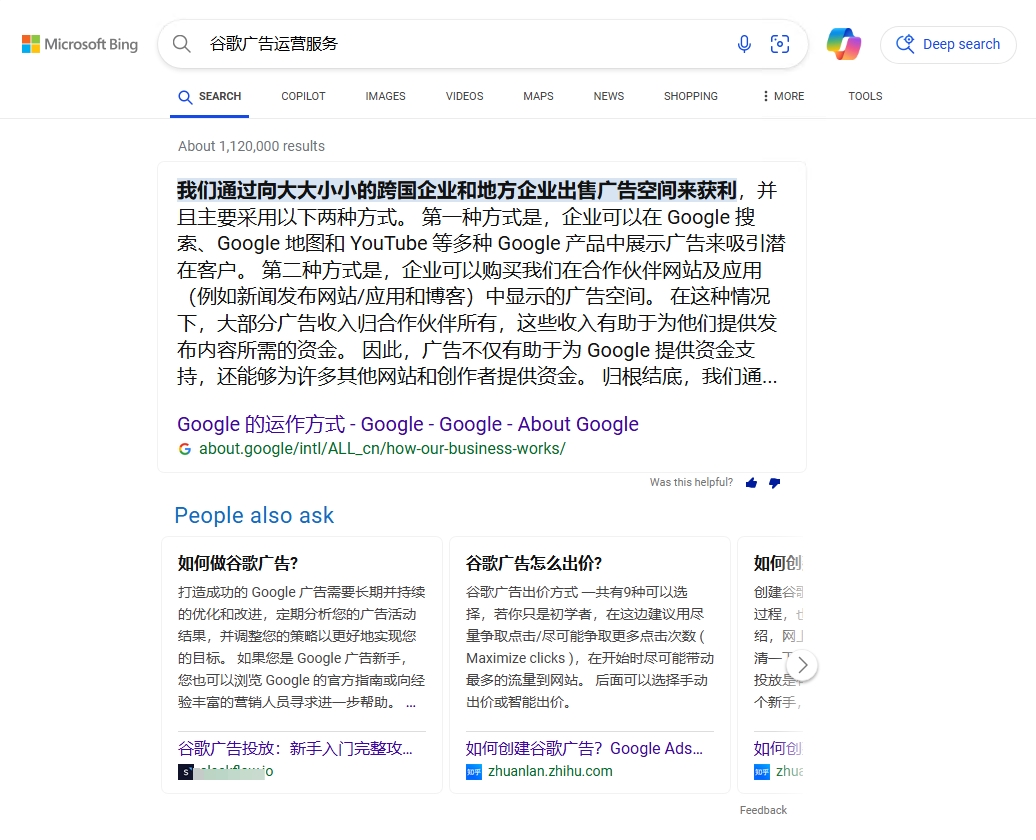Expand the MORE menu
The image size is (1036, 840).
click(783, 96)
